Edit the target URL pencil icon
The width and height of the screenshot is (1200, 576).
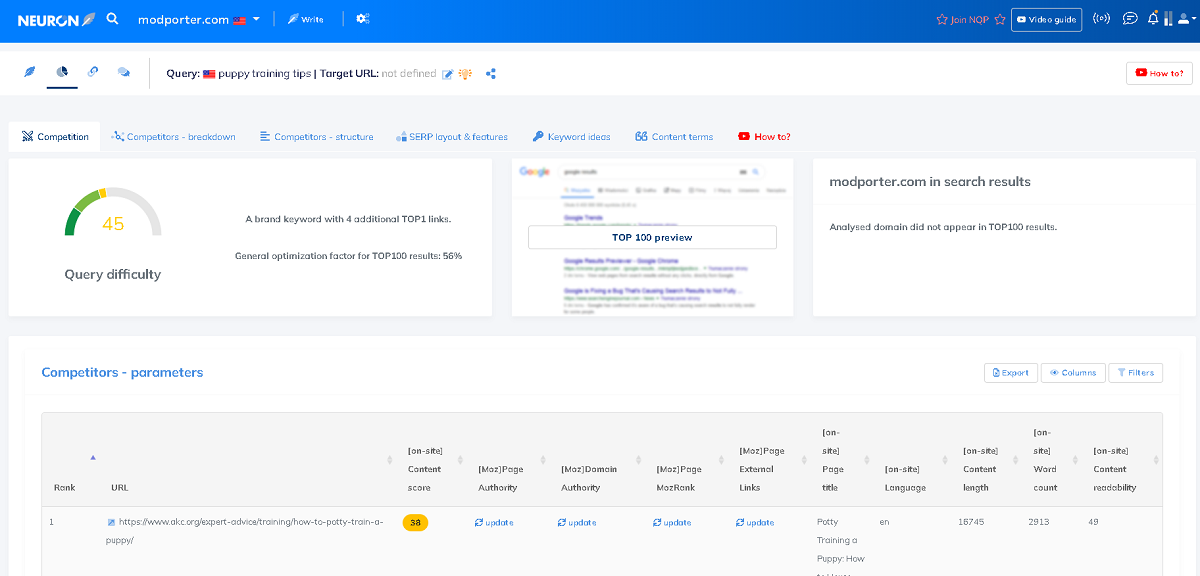[448, 74]
